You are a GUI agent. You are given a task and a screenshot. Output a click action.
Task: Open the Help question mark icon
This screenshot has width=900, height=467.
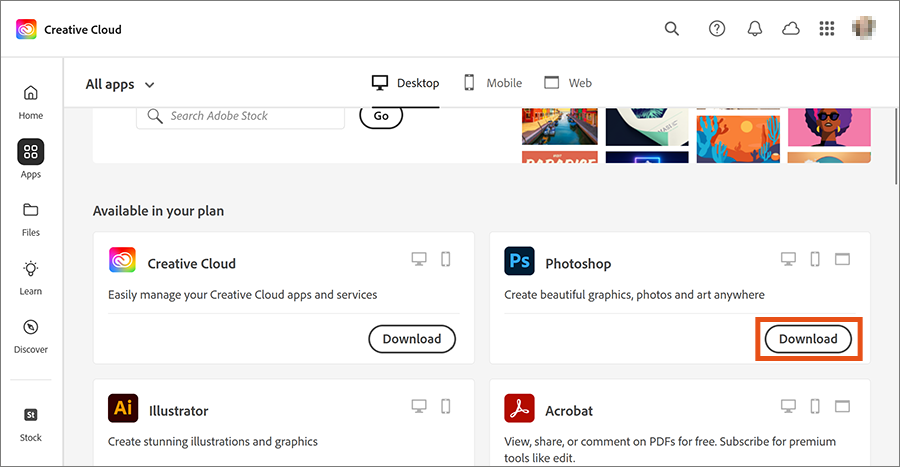point(717,29)
